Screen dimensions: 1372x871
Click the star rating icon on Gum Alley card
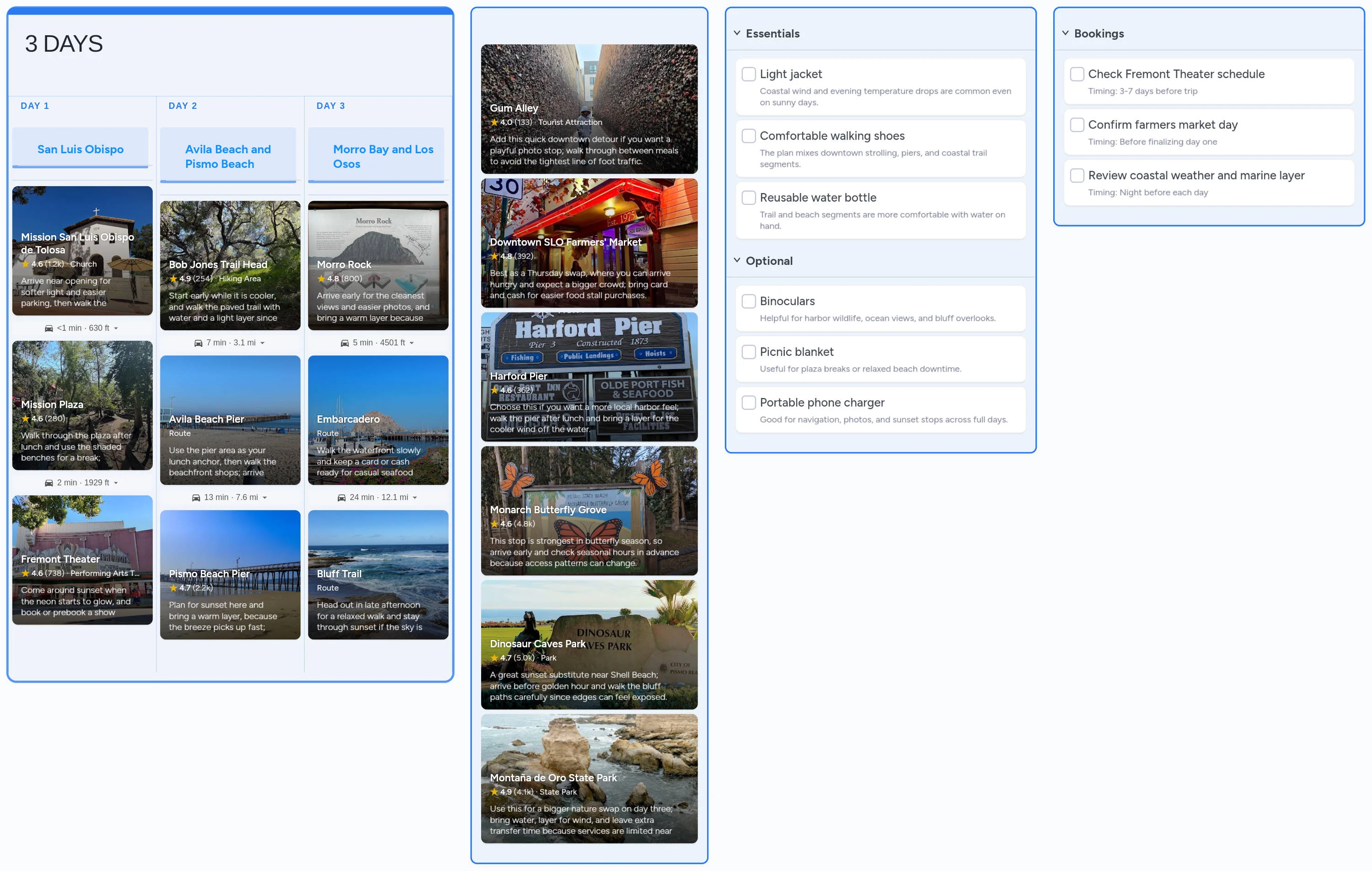pos(493,122)
